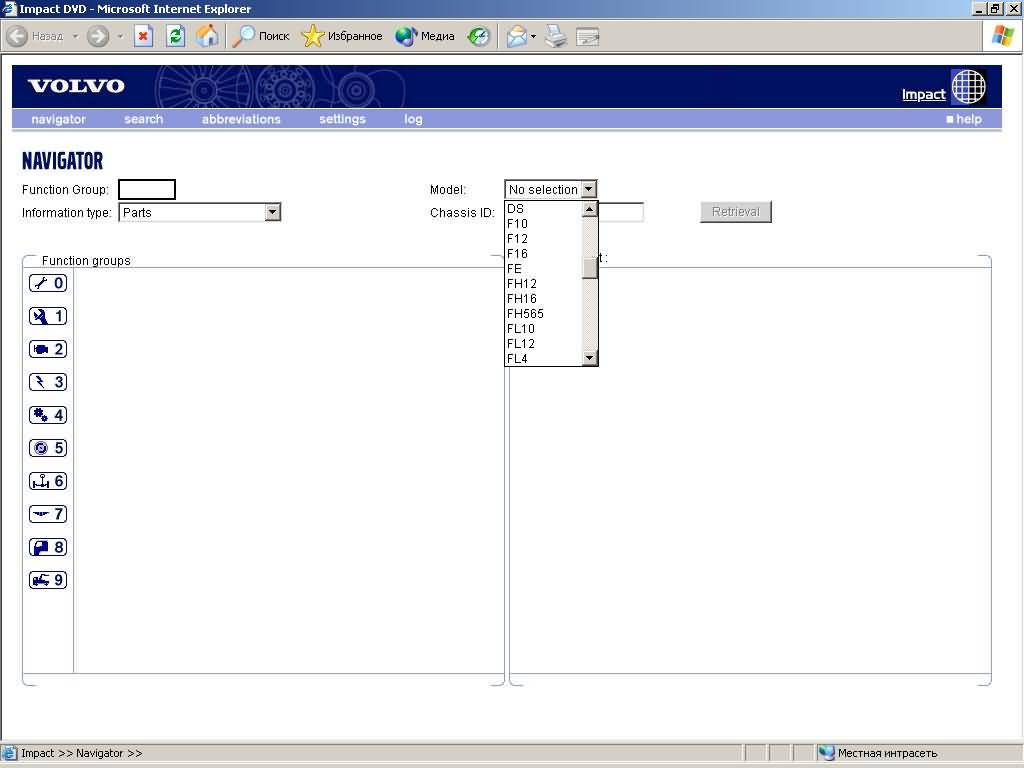Click the Impact globe icon
The width and height of the screenshot is (1024, 768).
pyautogui.click(x=968, y=86)
